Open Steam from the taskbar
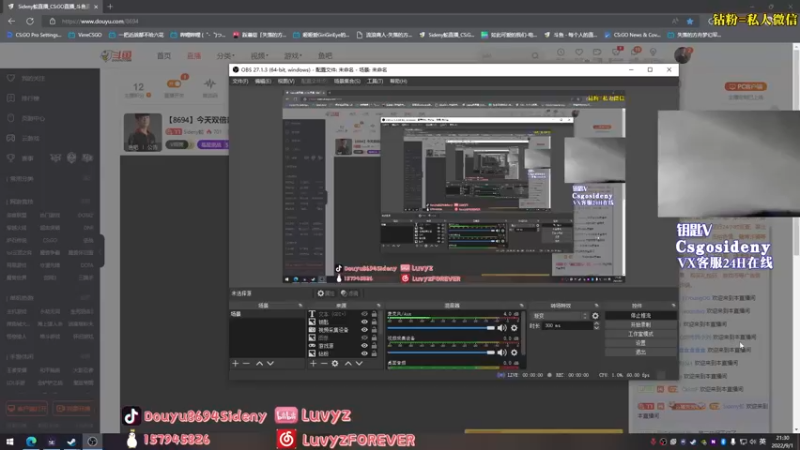Viewport: 800px width, 450px height. click(71, 441)
